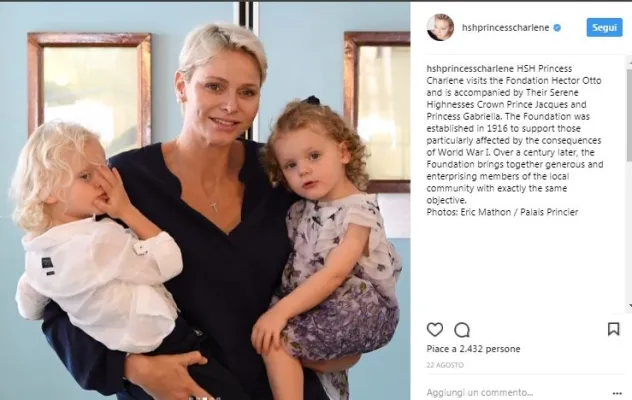The width and height of the screenshot is (632, 400).
Task: Click the verified badge next to username
Action: tap(557, 28)
